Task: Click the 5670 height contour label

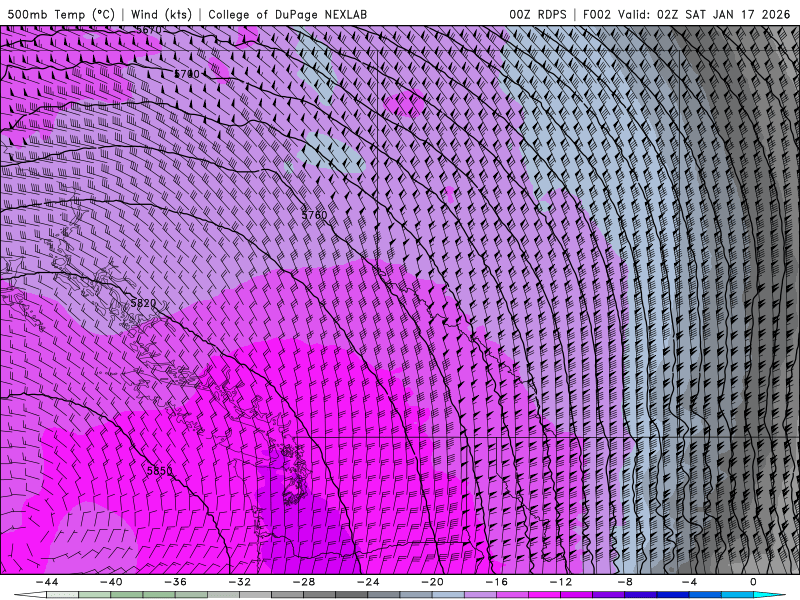Action: (x=148, y=30)
